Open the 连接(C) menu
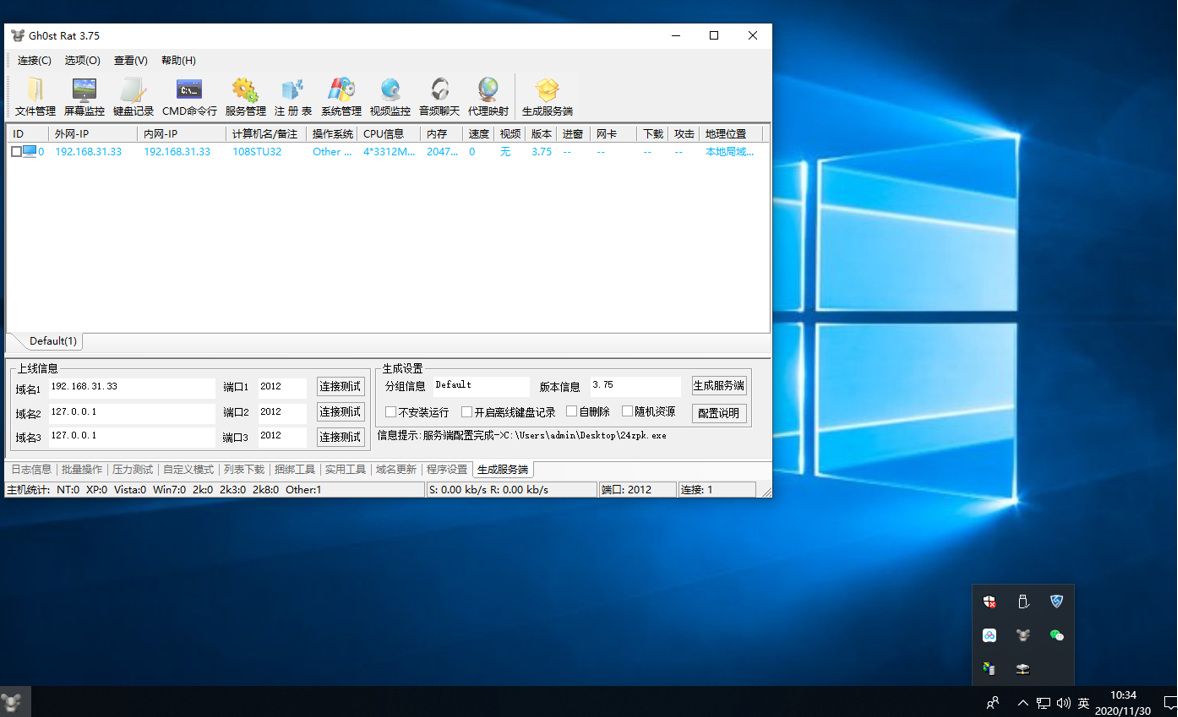 (35, 60)
